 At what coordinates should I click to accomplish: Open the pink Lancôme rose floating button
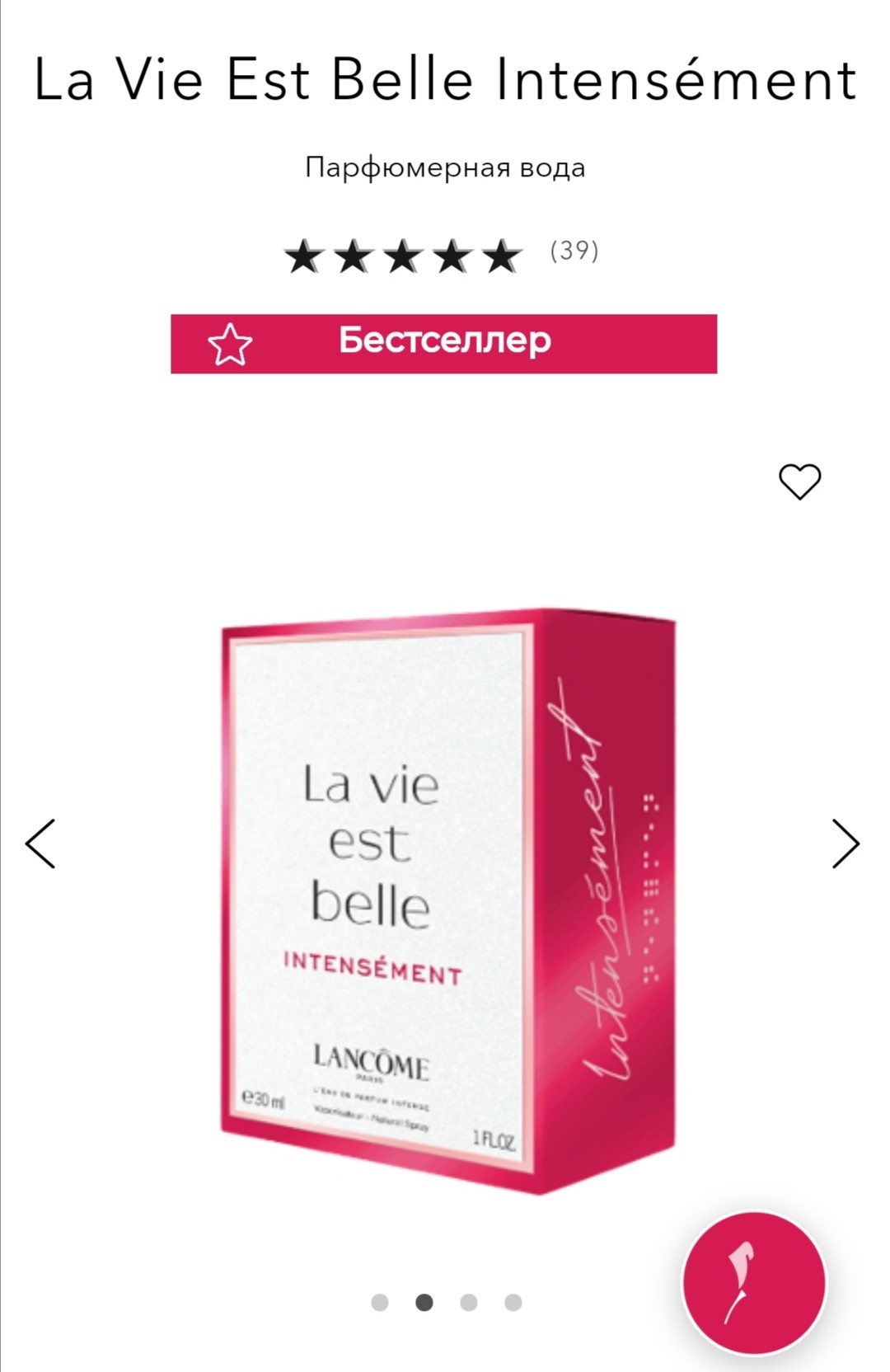[754, 1283]
